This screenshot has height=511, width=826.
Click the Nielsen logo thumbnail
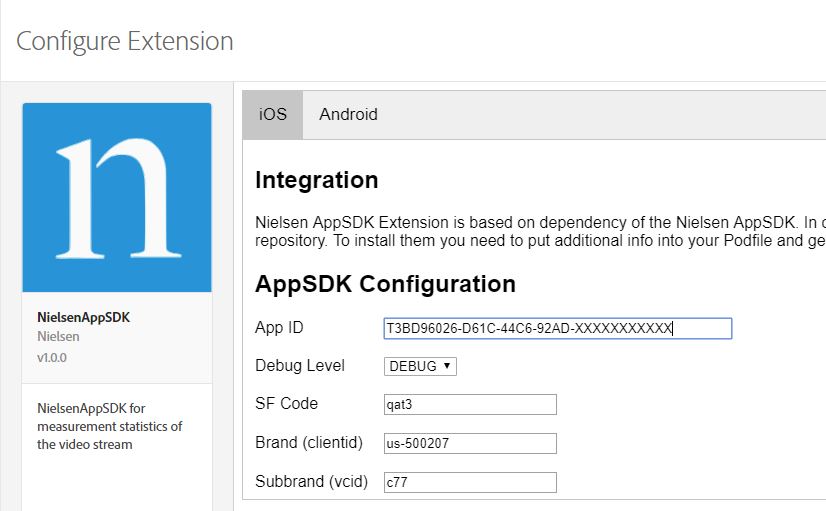pos(117,198)
